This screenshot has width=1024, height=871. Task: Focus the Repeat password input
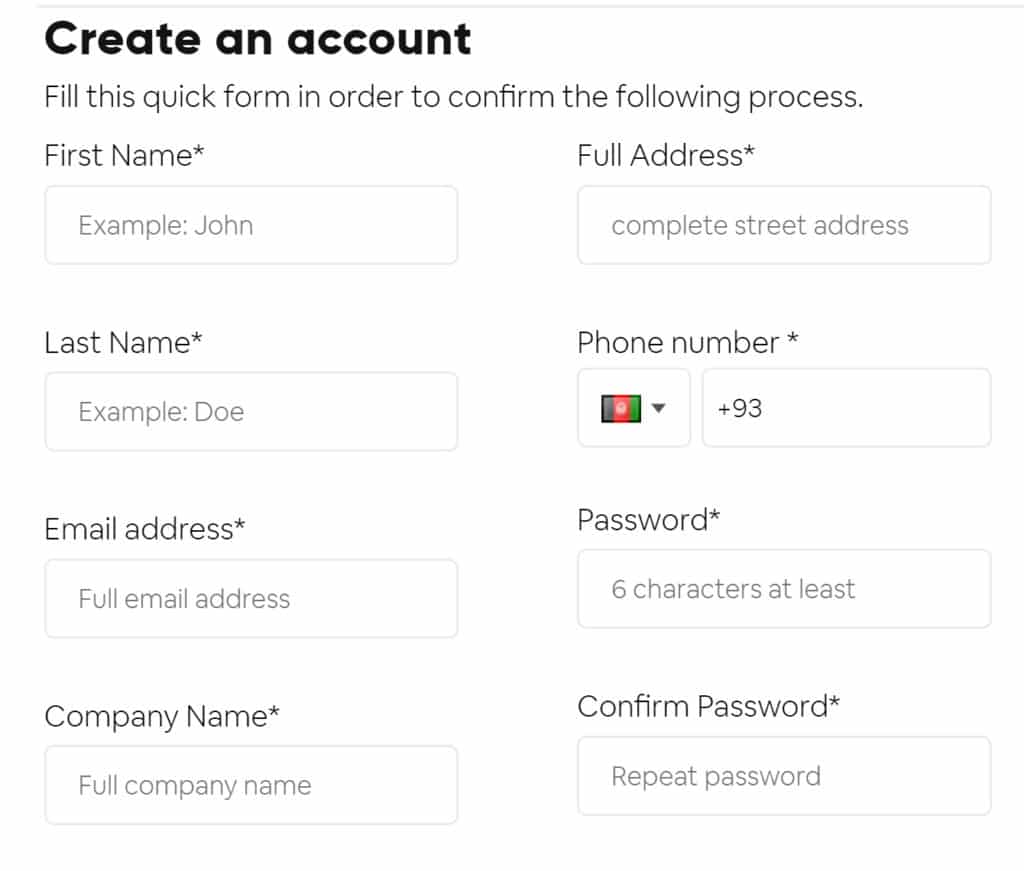tap(784, 776)
